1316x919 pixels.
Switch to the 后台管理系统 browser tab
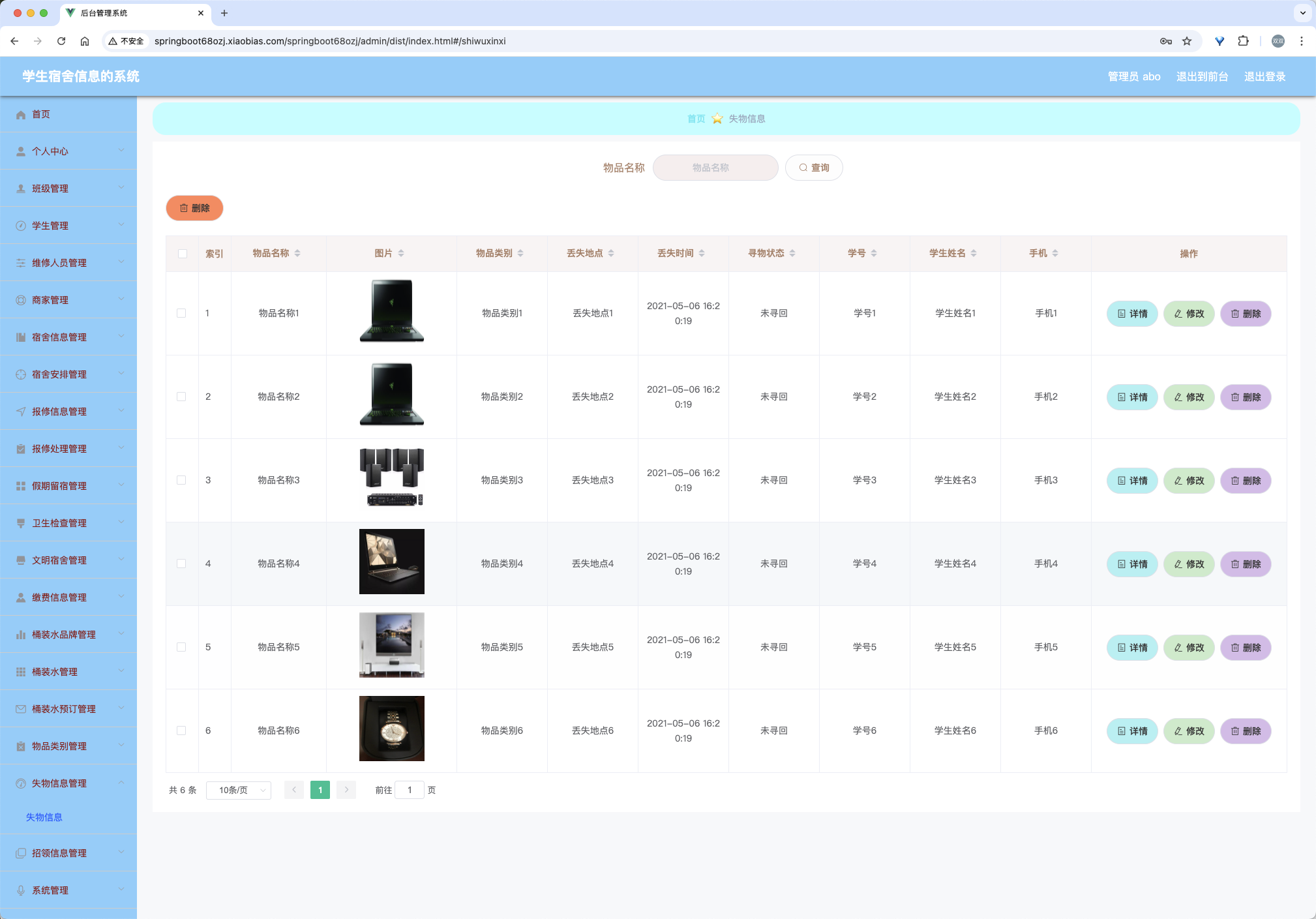134,13
